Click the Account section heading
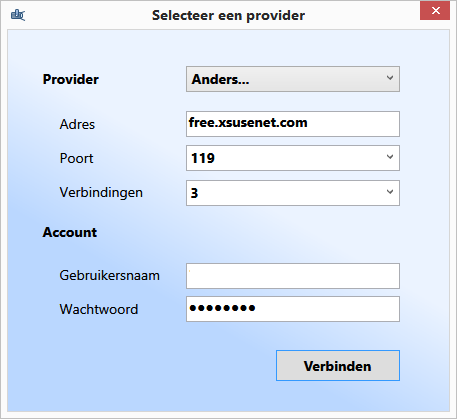 click(x=70, y=232)
